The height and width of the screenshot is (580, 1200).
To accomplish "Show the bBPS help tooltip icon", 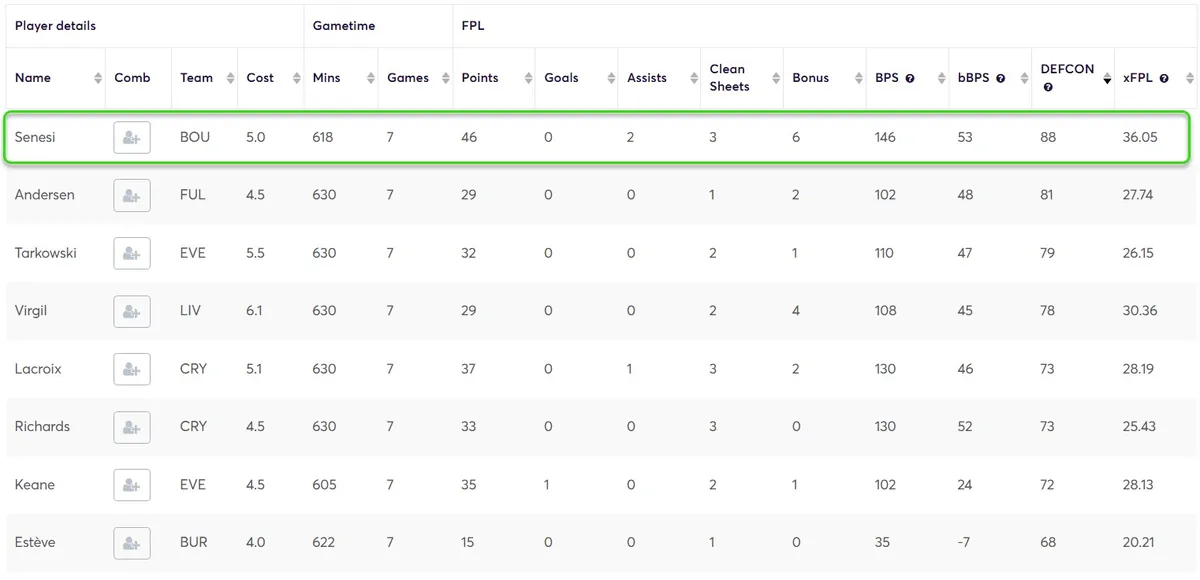I will [1000, 78].
